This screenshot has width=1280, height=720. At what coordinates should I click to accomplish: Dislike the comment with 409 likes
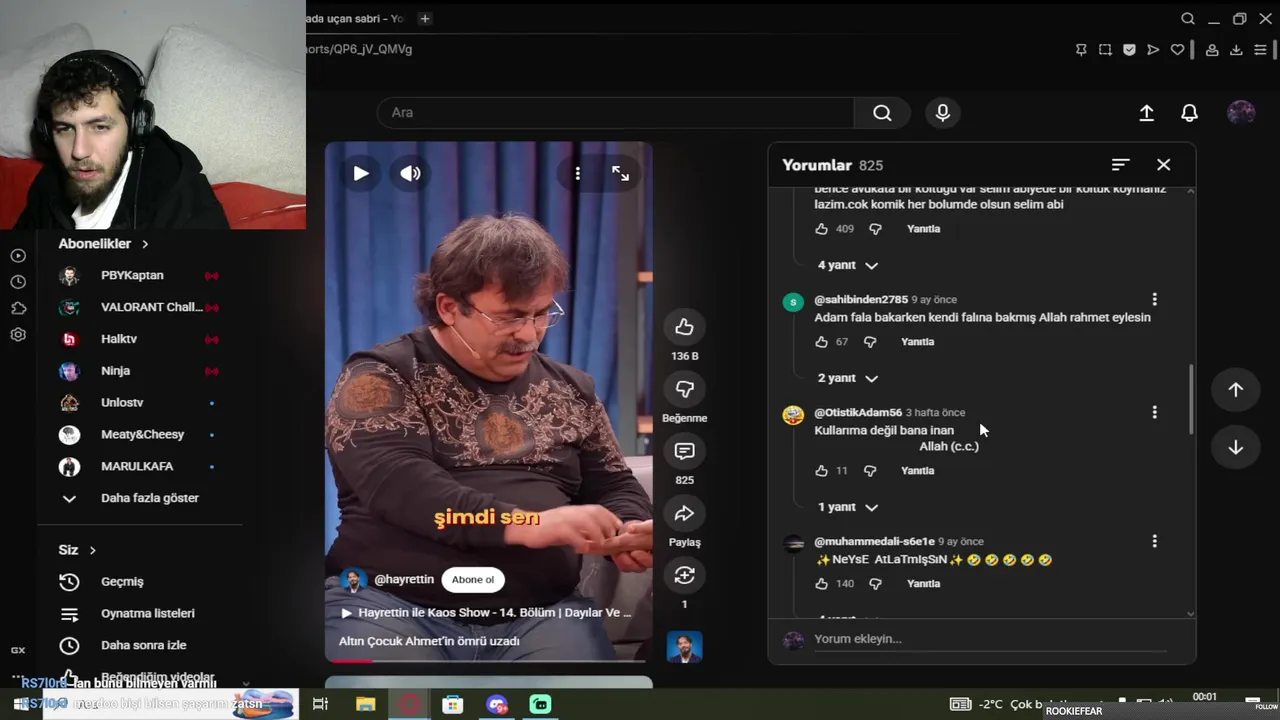(876, 229)
